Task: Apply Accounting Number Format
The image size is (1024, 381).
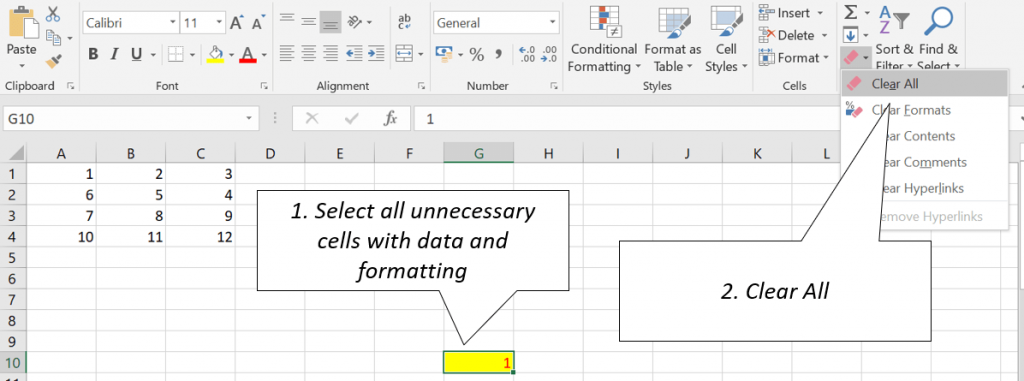Action: tap(444, 53)
